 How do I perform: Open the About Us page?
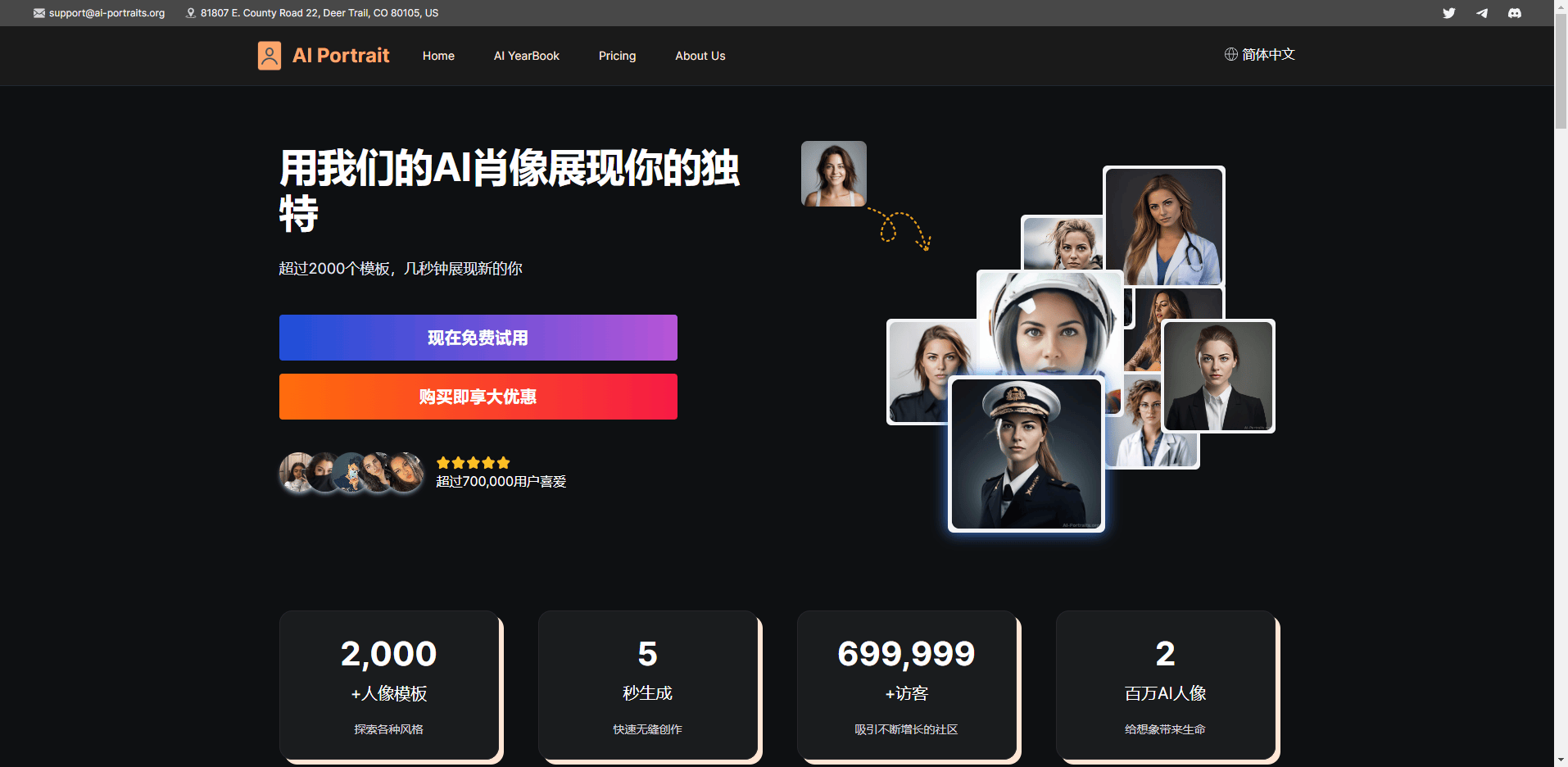pos(700,56)
